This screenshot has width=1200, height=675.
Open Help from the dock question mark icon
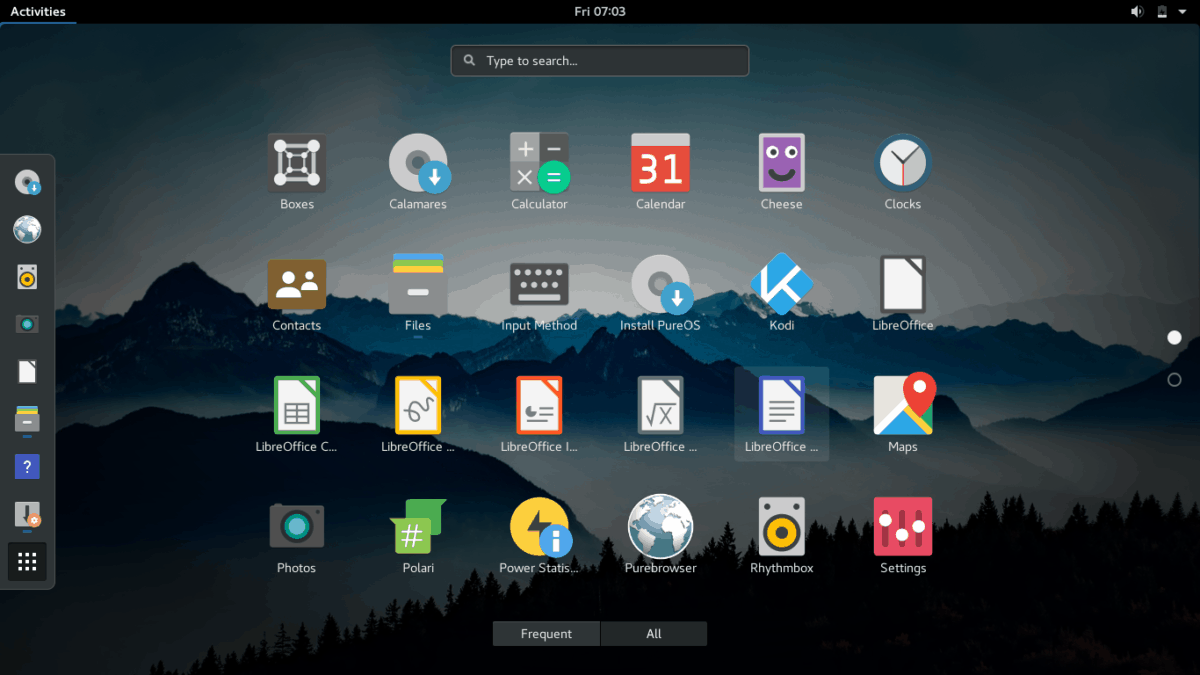[x=27, y=466]
